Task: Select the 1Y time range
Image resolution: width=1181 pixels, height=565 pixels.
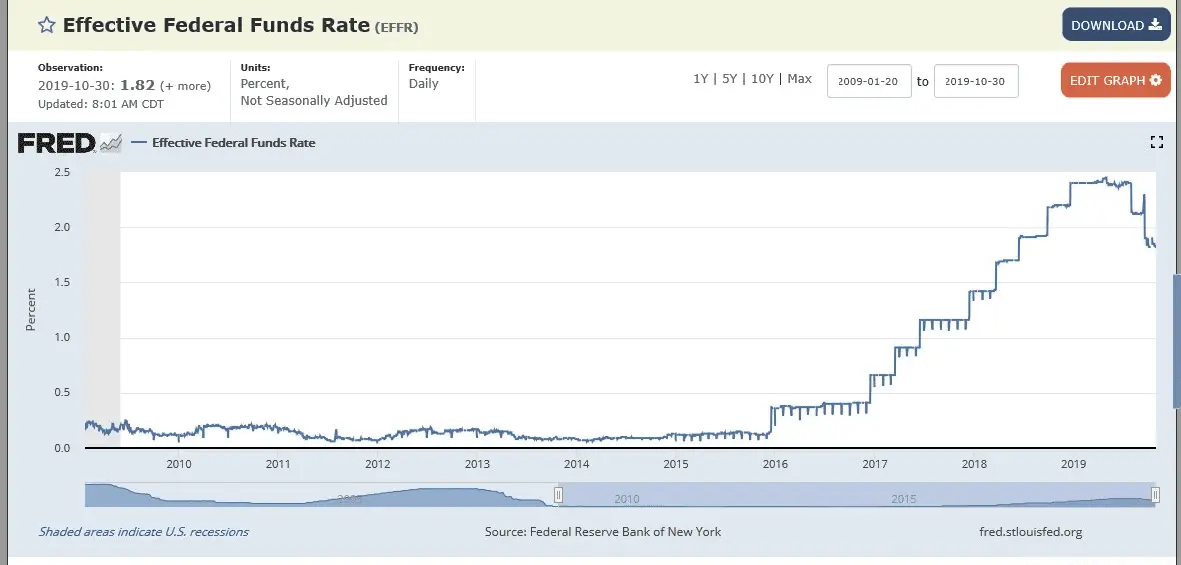Action: (x=702, y=79)
